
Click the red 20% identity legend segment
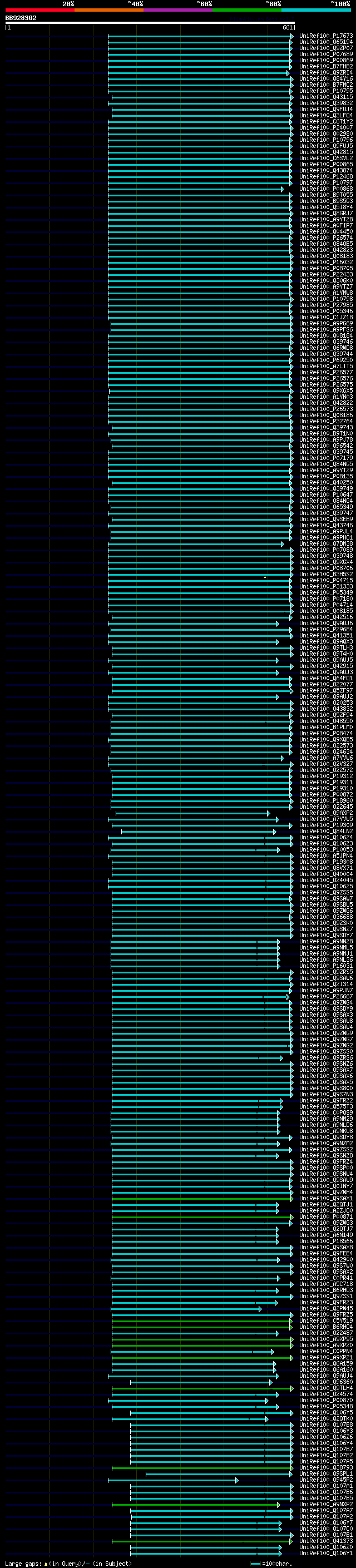(x=39, y=10)
